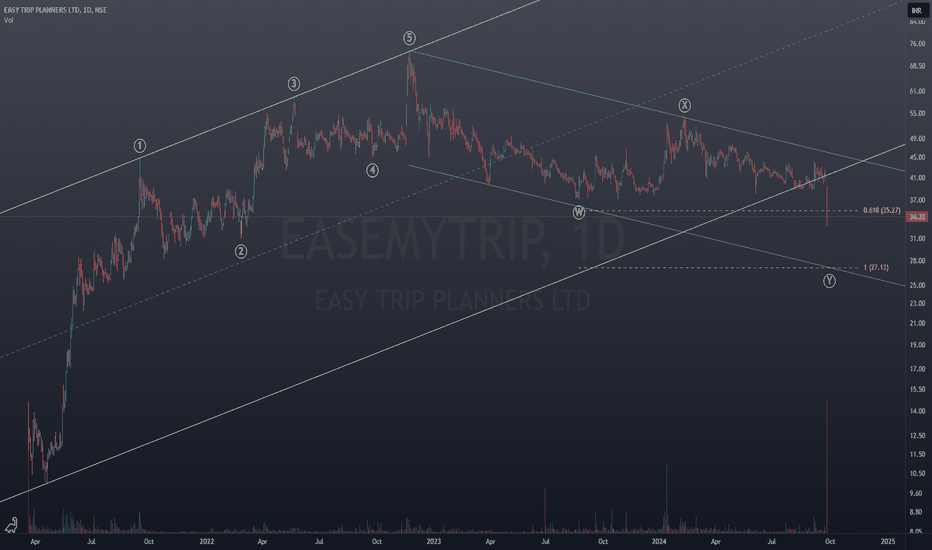Click the 8.80 price axis label
The width and height of the screenshot is (932, 550).
click(917, 512)
